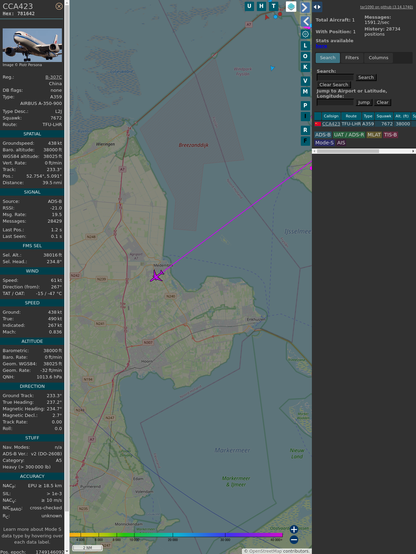Switch to the Filters tab
416x554 pixels.
[x=352, y=58]
